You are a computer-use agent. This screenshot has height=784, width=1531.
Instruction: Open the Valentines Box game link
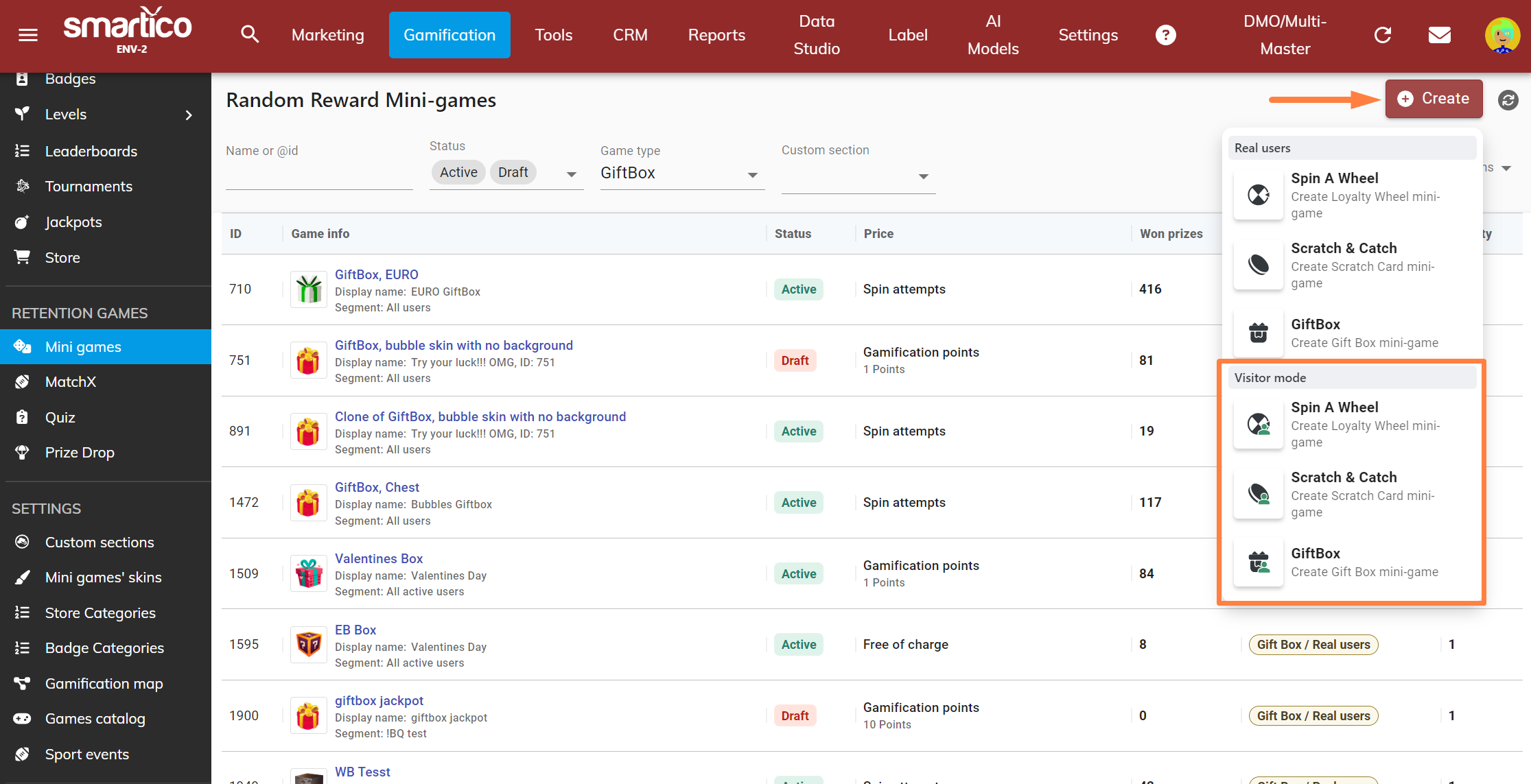[378, 558]
